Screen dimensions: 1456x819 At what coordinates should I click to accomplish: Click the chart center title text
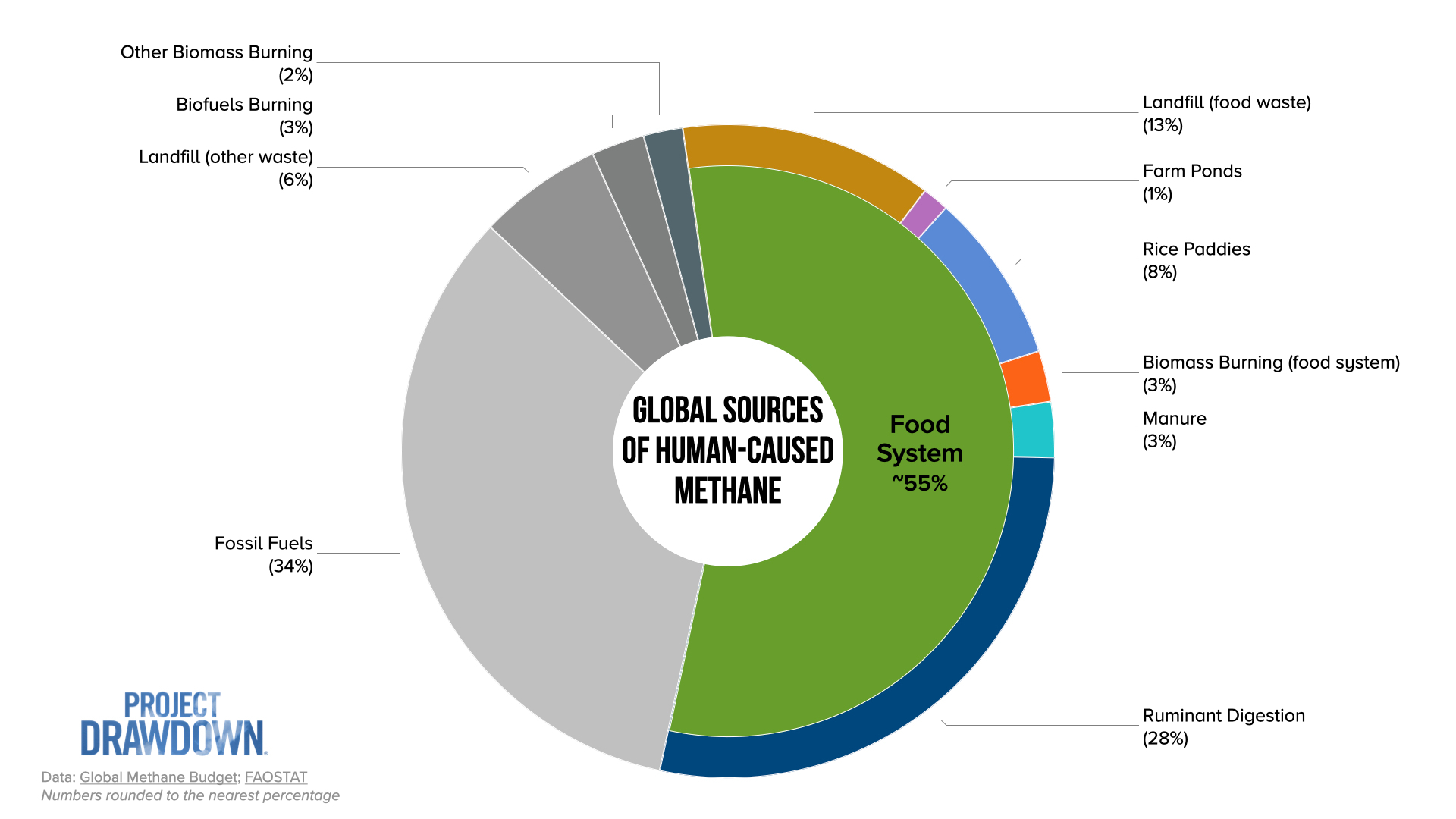[727, 450]
